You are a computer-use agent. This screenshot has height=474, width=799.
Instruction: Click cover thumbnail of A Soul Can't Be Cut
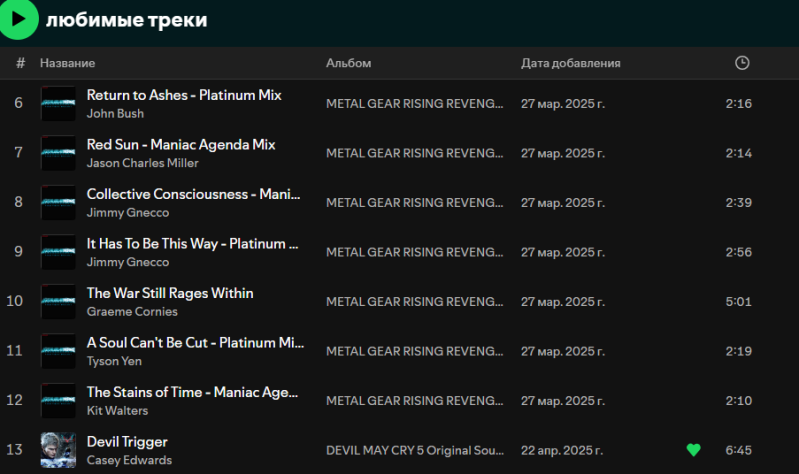point(58,351)
